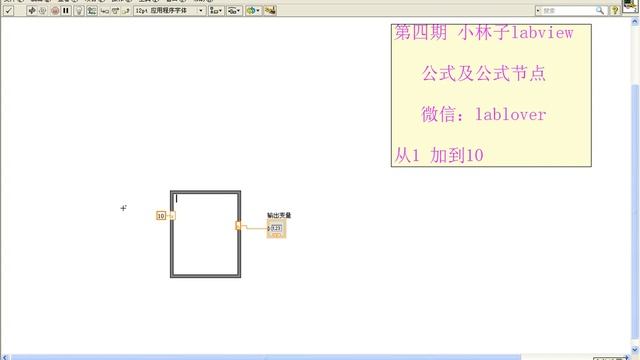Click the magnifier search icon
Viewport: 640px width, 360px height.
pos(600,11)
